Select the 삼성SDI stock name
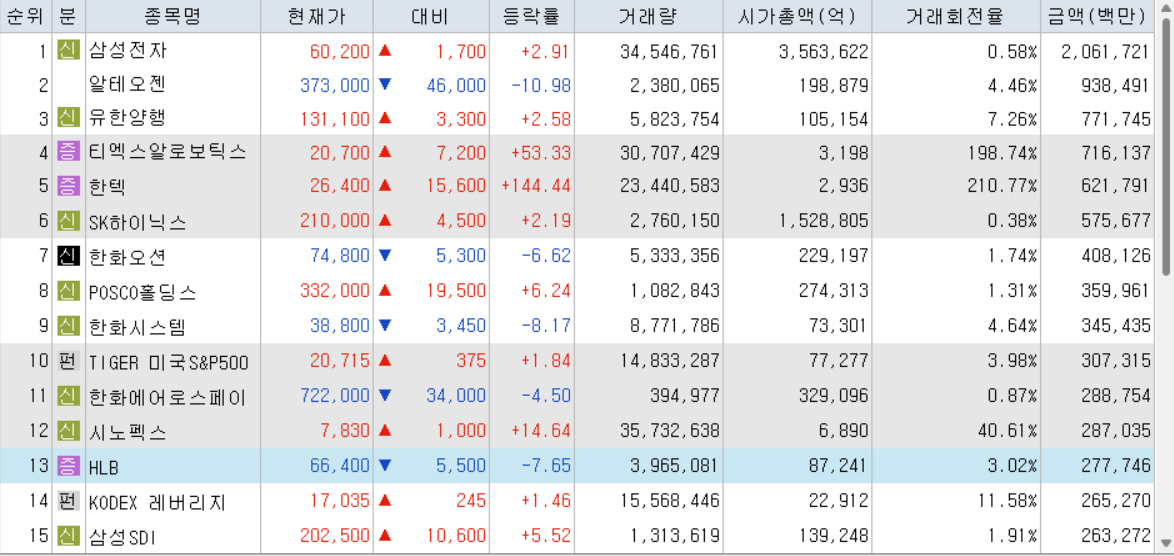The height and width of the screenshot is (556, 1174). (x=123, y=536)
